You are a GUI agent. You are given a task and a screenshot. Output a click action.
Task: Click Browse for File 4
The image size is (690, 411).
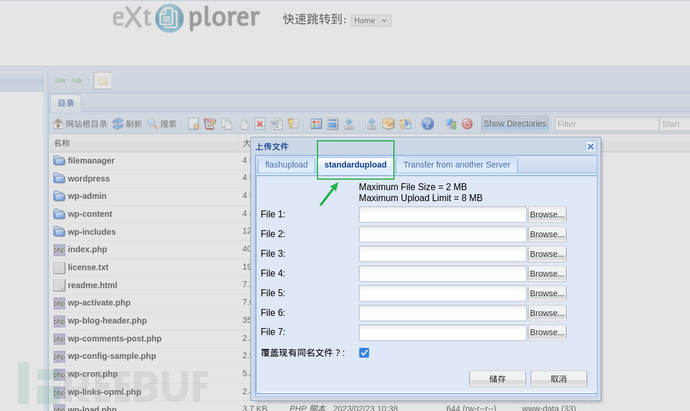[547, 274]
